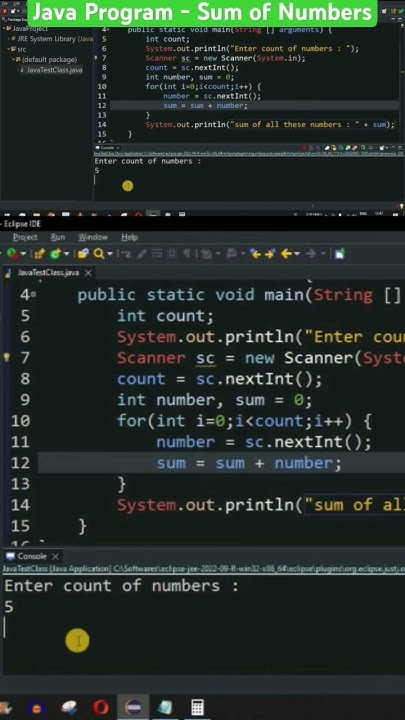405x720 pixels.
Task: Click the greyed Forward navigation arrow
Action: click(x=311, y=253)
